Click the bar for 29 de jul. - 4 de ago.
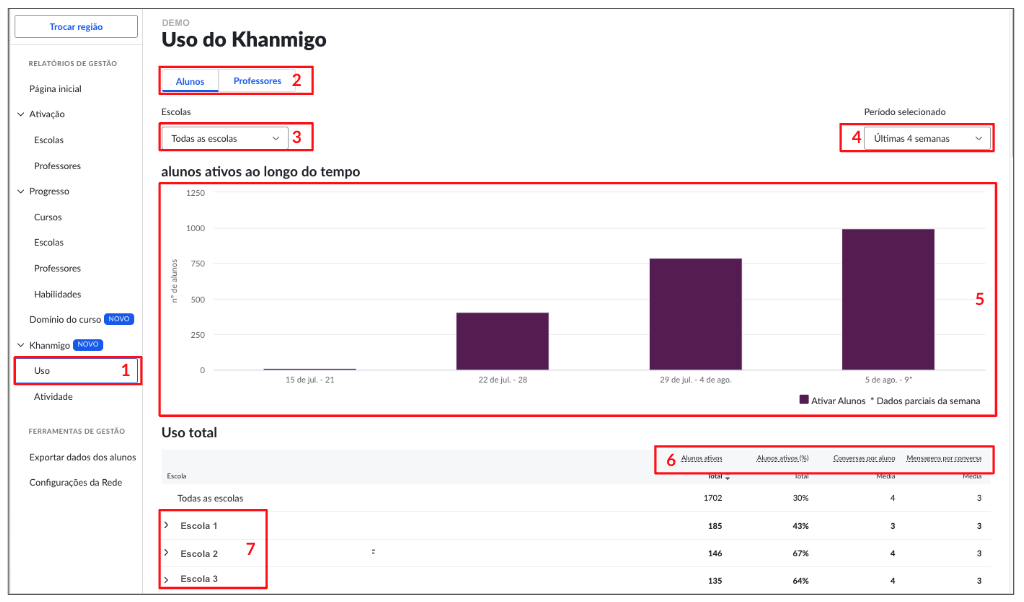Viewport: 1024px width, 602px height. point(696,314)
